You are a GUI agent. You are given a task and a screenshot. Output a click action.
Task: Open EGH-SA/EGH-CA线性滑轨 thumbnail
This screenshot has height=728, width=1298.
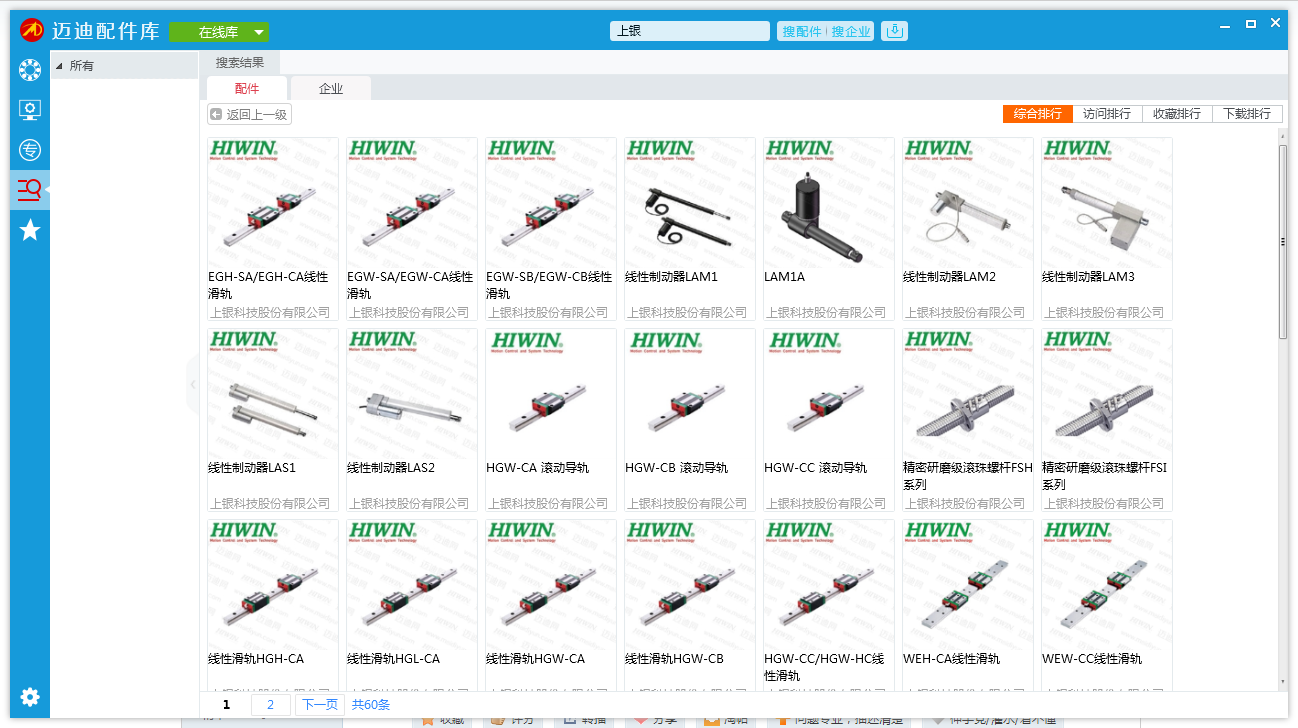click(x=273, y=203)
